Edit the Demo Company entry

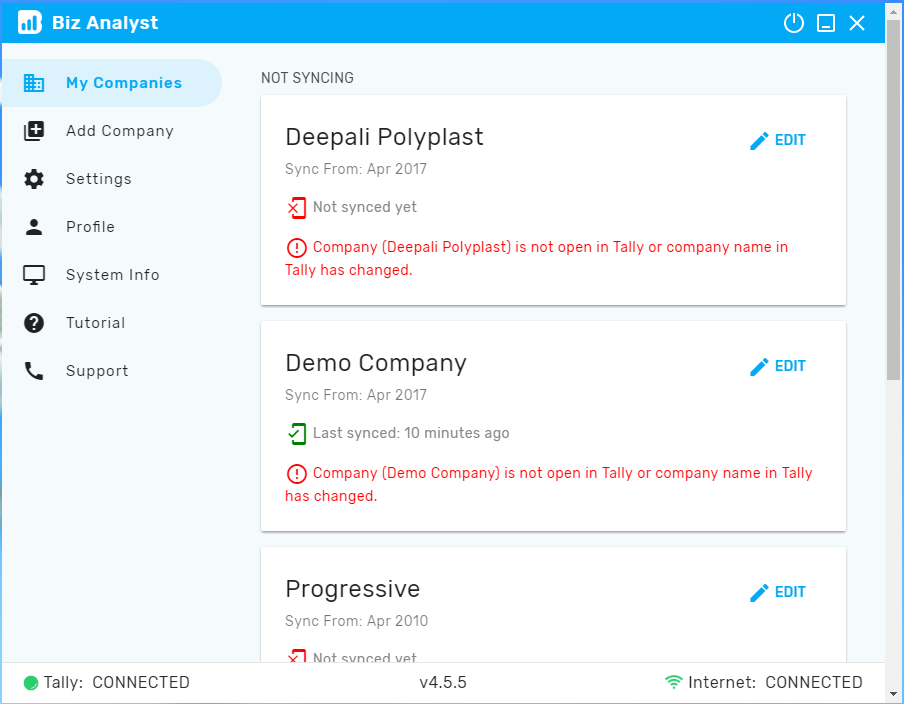click(777, 366)
